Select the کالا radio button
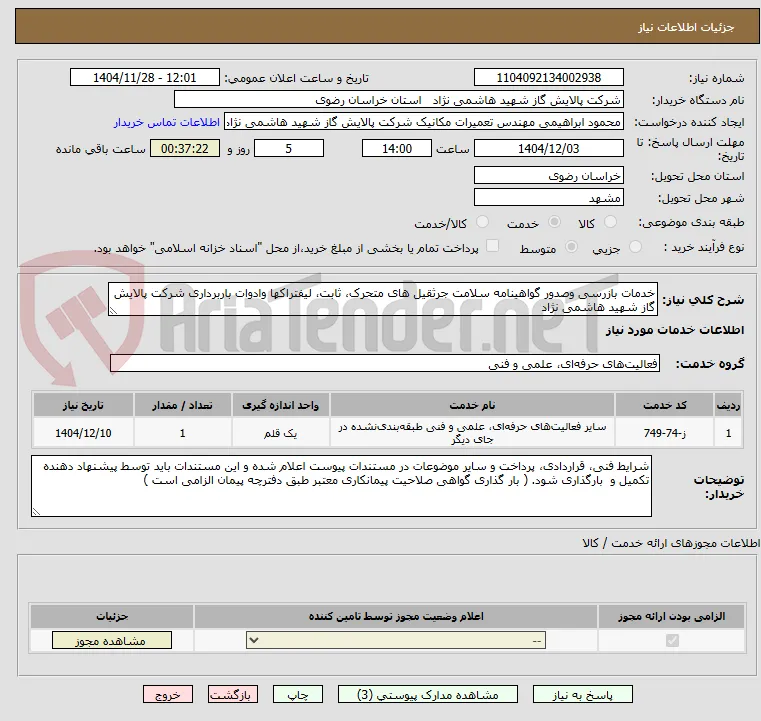Screen dimensions: 761x721 [610, 222]
